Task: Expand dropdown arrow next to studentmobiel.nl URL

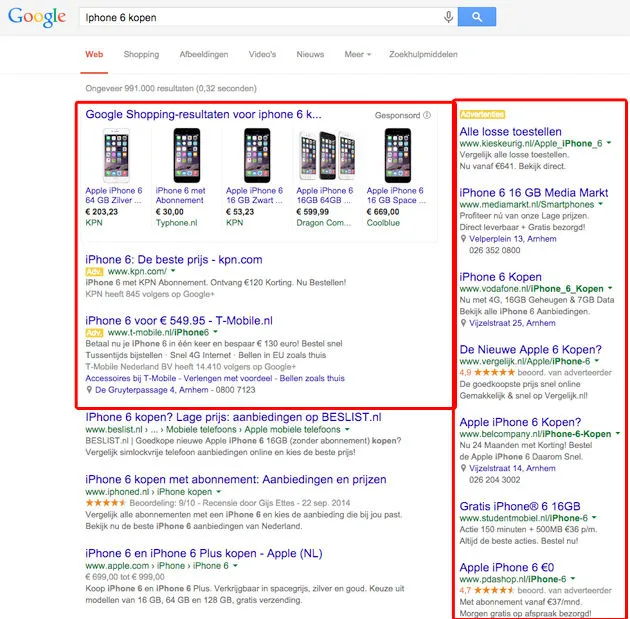Action: [x=594, y=517]
